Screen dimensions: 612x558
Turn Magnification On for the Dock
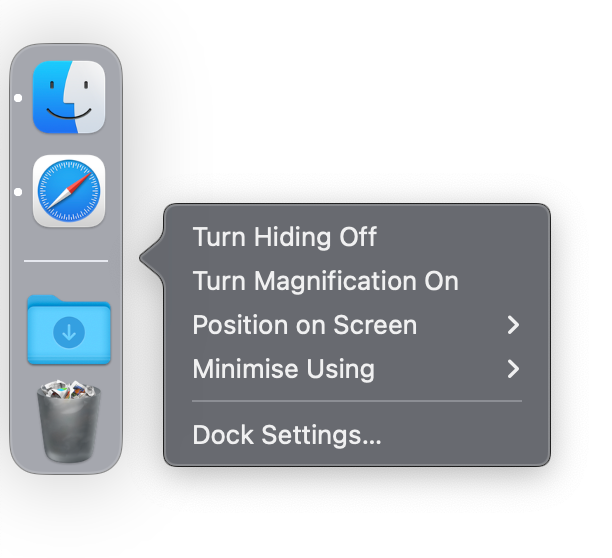[x=326, y=281]
